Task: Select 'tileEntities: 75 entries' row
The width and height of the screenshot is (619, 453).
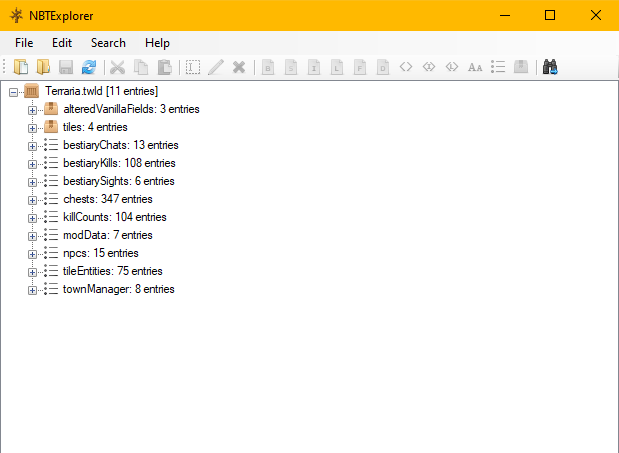Action: point(113,271)
